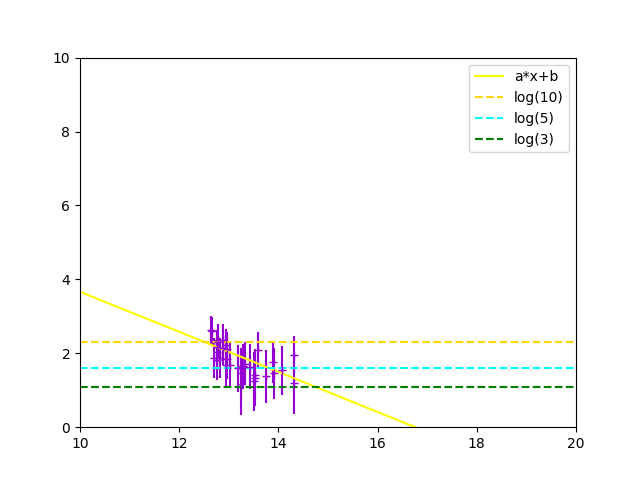Screen dimensions: 640x480
Task: Click the y-axis tick label 0
Action: [x=67, y=428]
